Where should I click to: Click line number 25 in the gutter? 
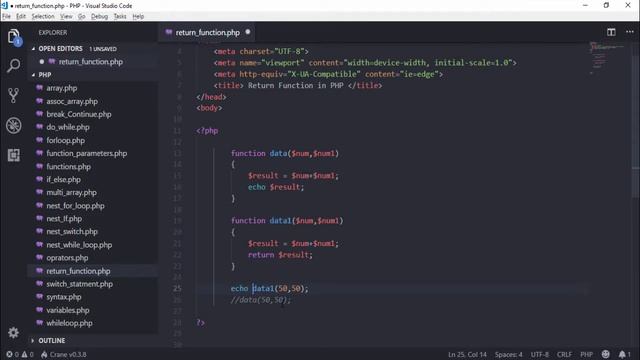tap(177, 288)
